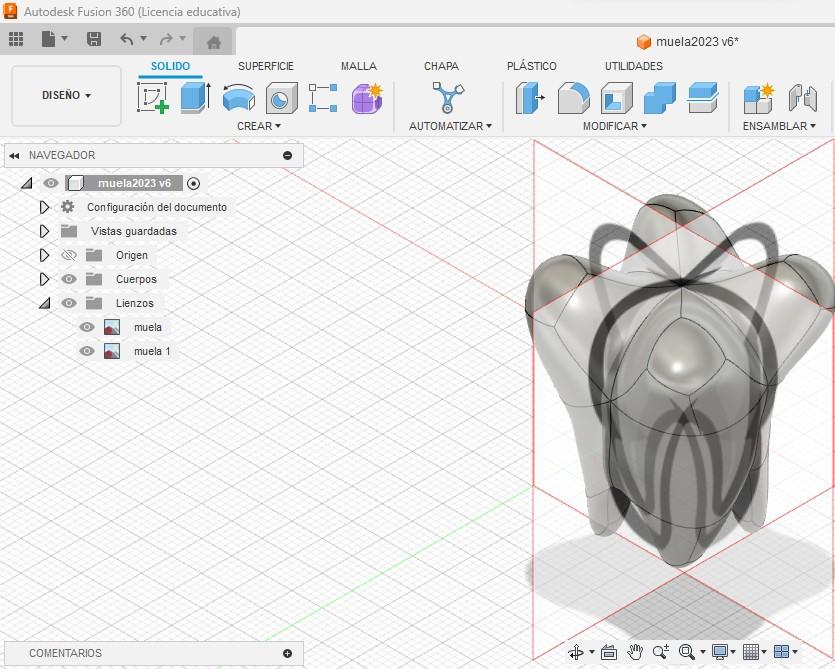Open the DISEÑO workspace dropdown
The width and height of the screenshot is (835, 669).
coord(67,95)
